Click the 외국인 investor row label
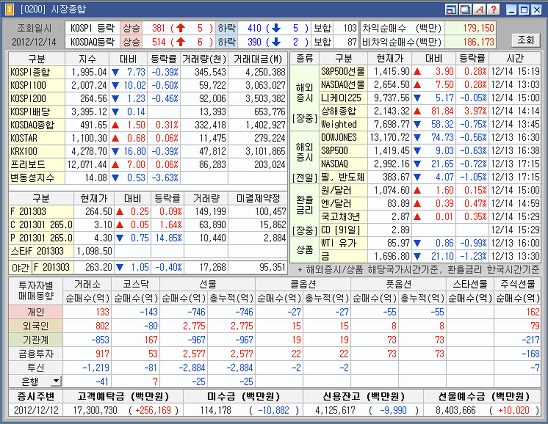Viewport: 548px width, 424px height. 36,326
